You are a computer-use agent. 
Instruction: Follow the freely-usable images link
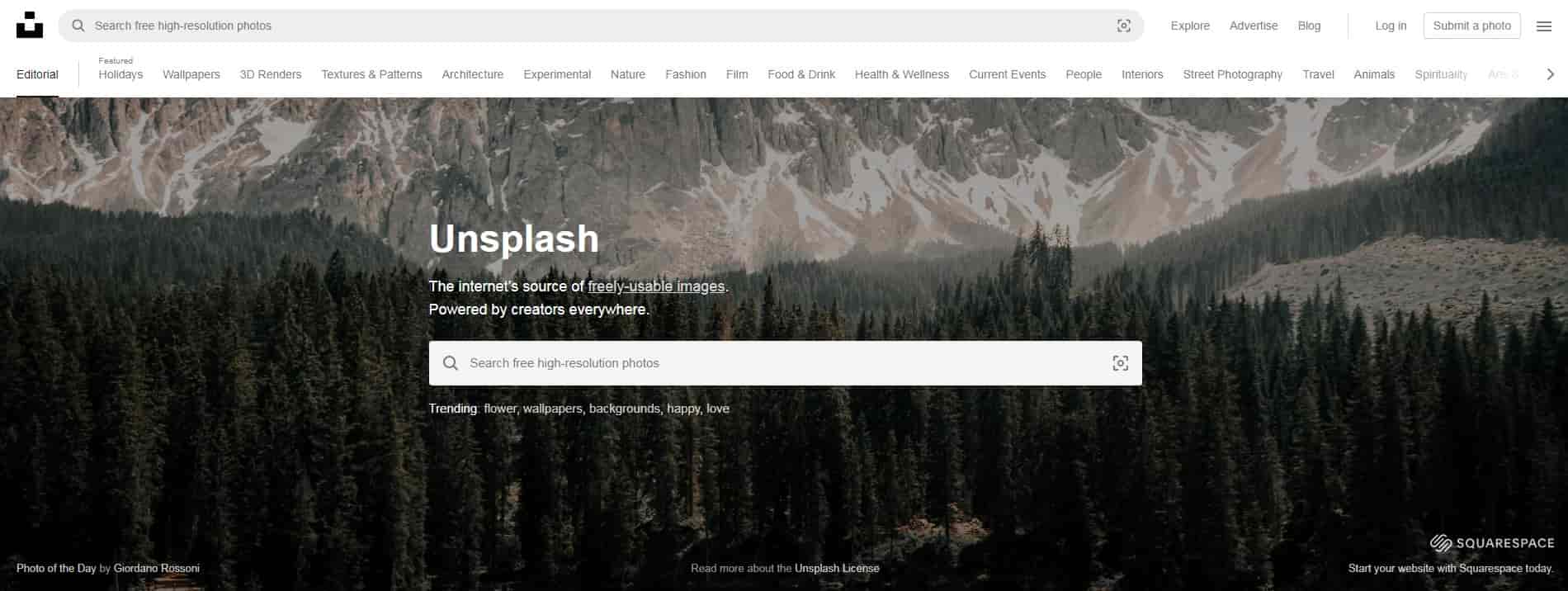click(x=656, y=286)
